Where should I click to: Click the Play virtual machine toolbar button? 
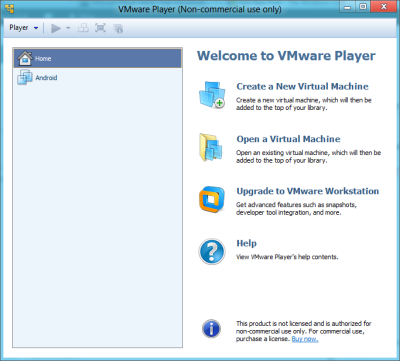56,28
